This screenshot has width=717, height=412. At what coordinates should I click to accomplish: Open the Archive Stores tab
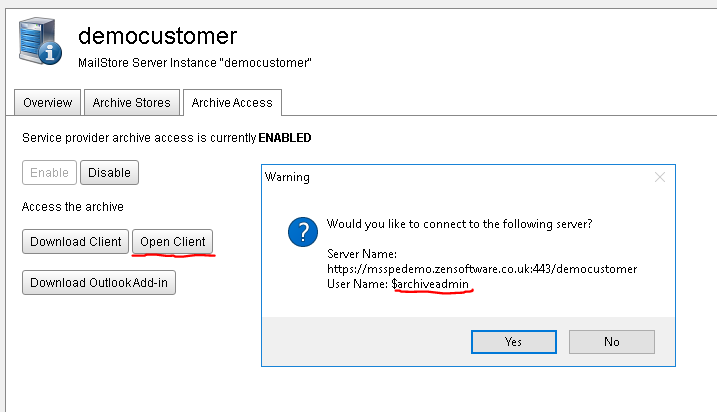pos(132,102)
